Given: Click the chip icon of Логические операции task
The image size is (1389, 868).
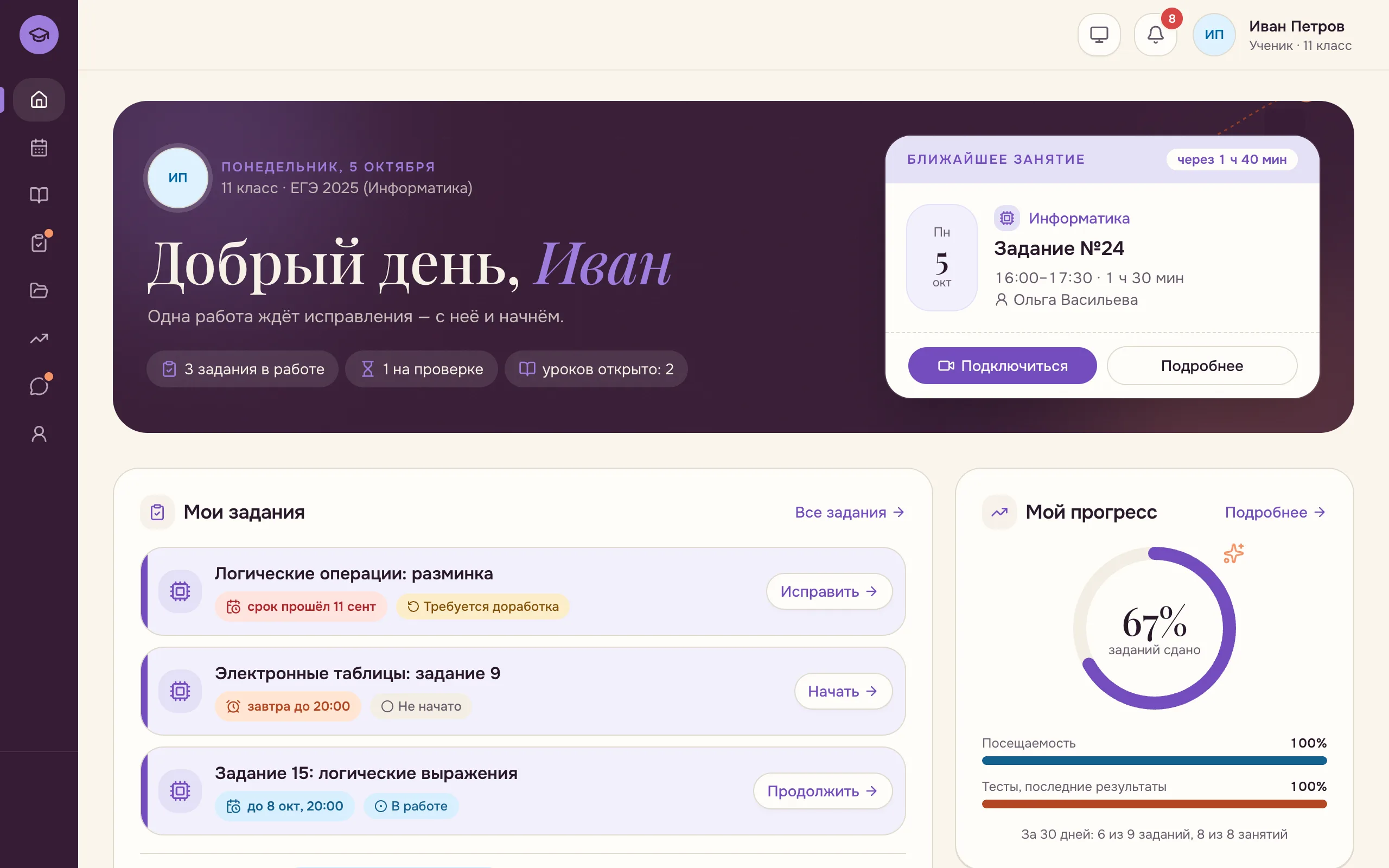Looking at the screenshot, I should tap(180, 591).
